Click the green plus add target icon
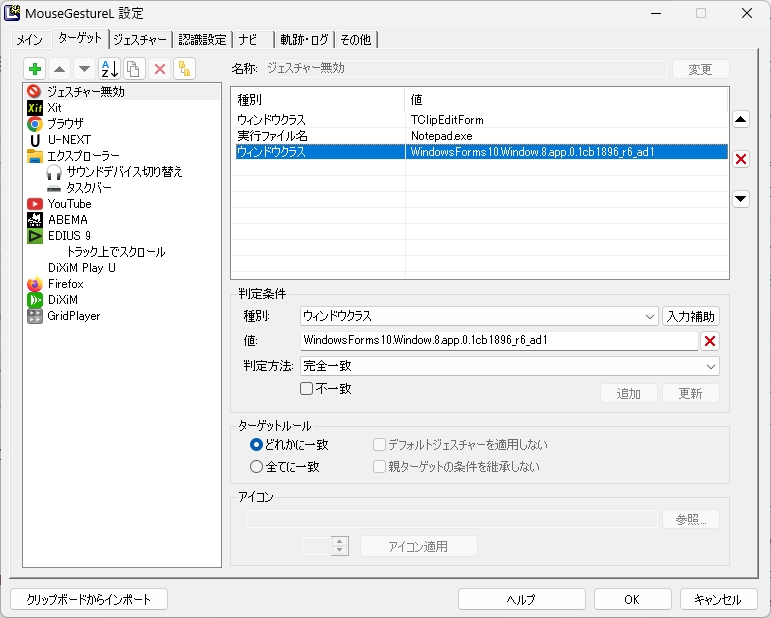The height and width of the screenshot is (618, 771). click(x=35, y=69)
